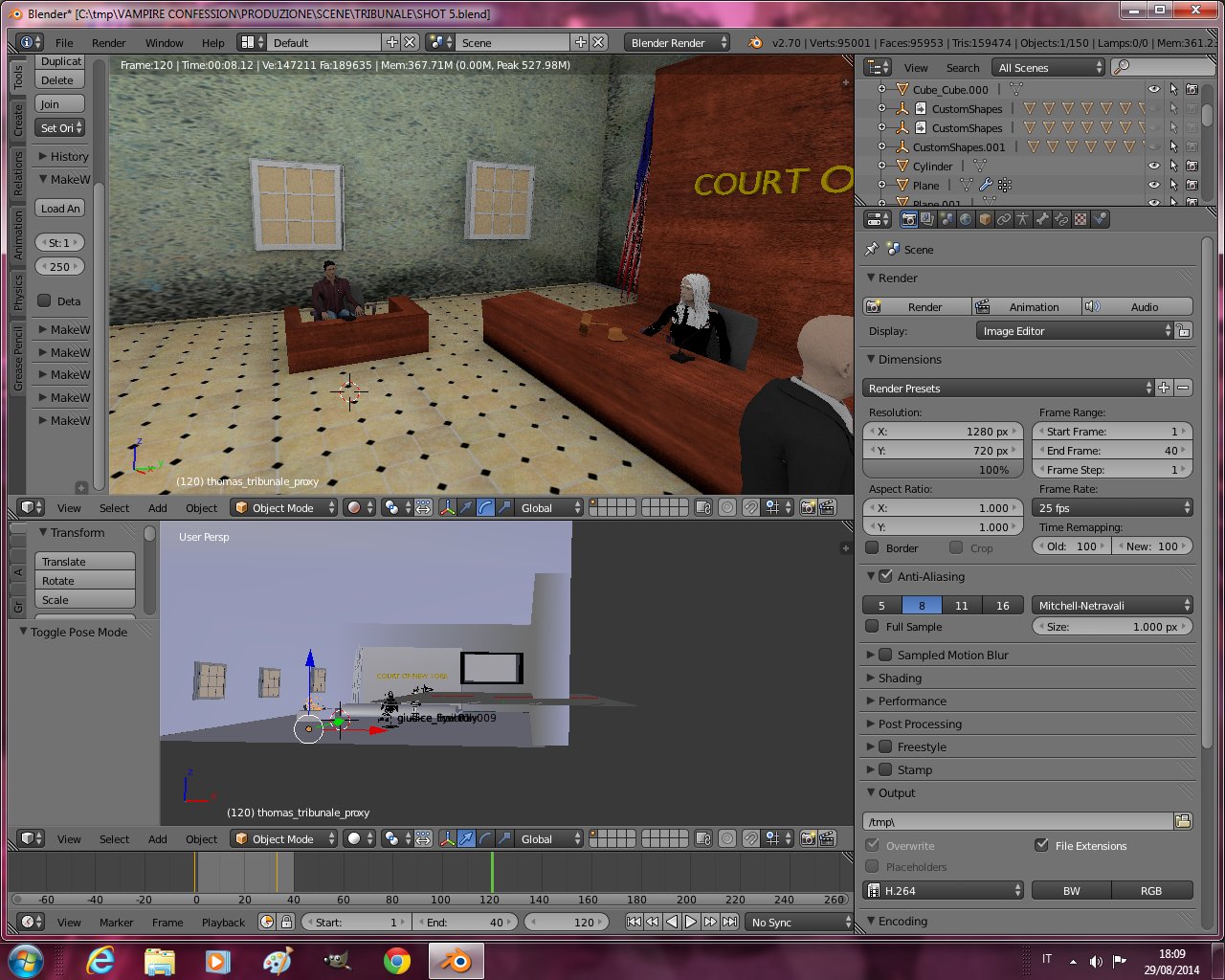The height and width of the screenshot is (980, 1225).
Task: Open the Render Presets dropdown
Action: 1009,389
